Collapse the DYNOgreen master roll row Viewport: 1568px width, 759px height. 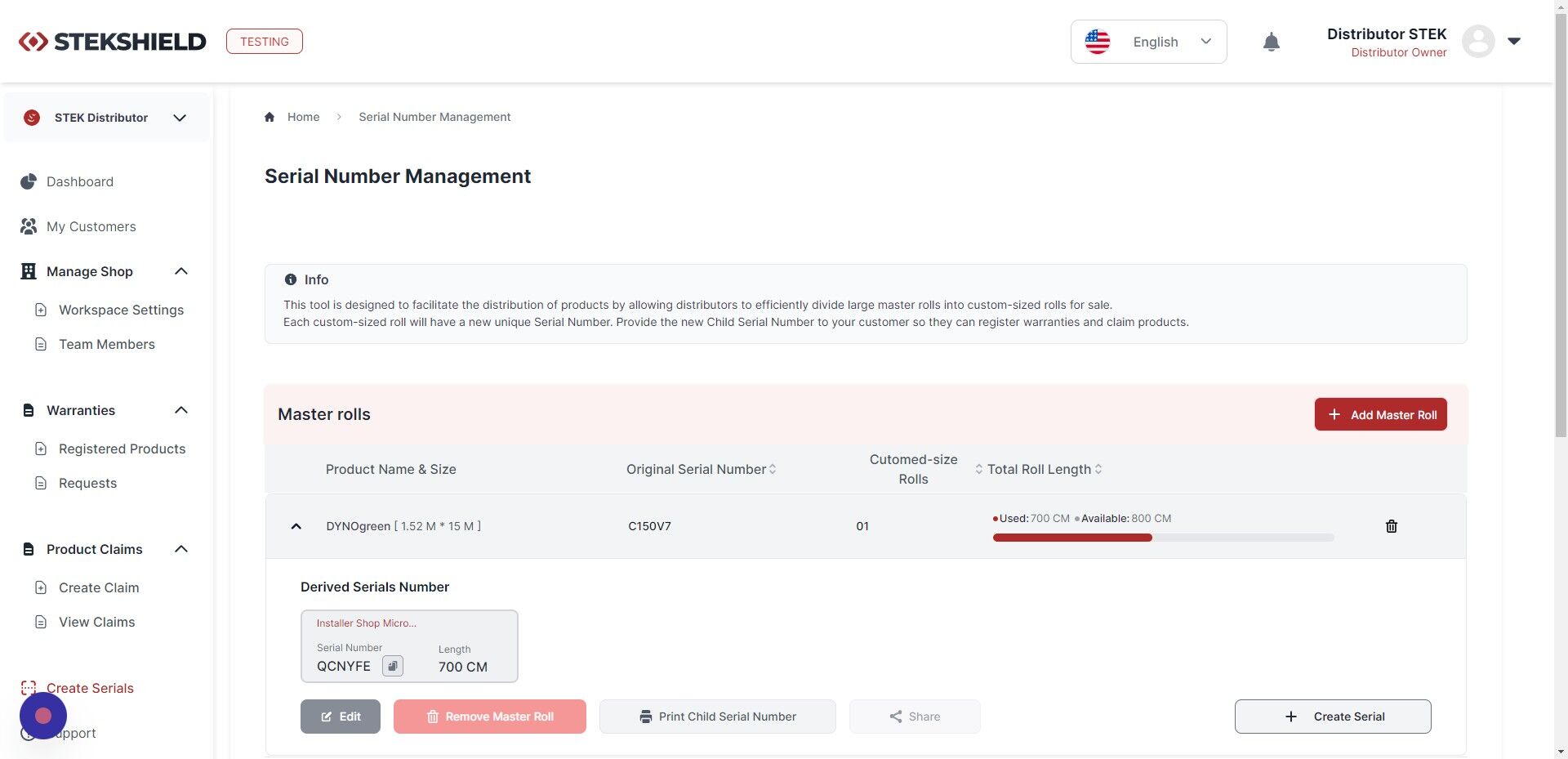(x=296, y=526)
